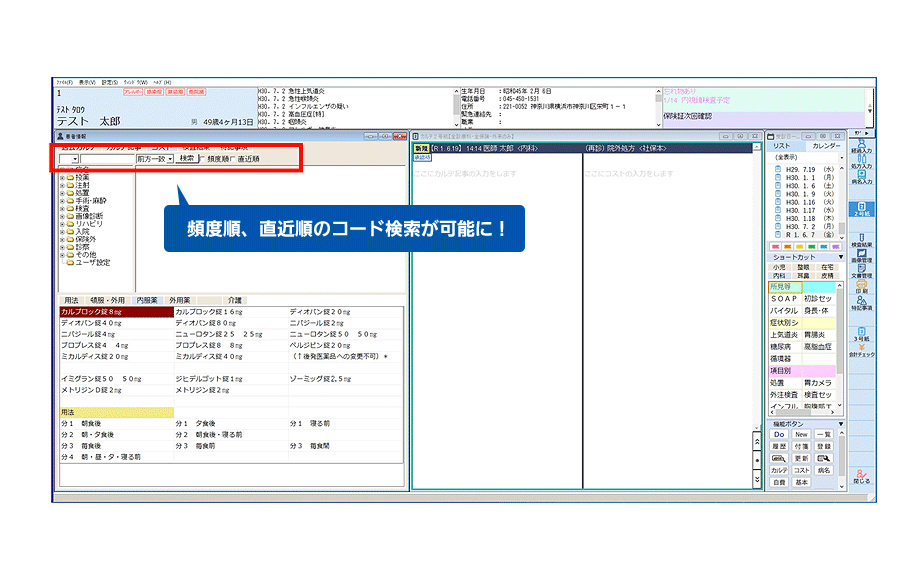Click the list-search icon button in 機能ボタン
920x568 pixels.
(x=824, y=458)
